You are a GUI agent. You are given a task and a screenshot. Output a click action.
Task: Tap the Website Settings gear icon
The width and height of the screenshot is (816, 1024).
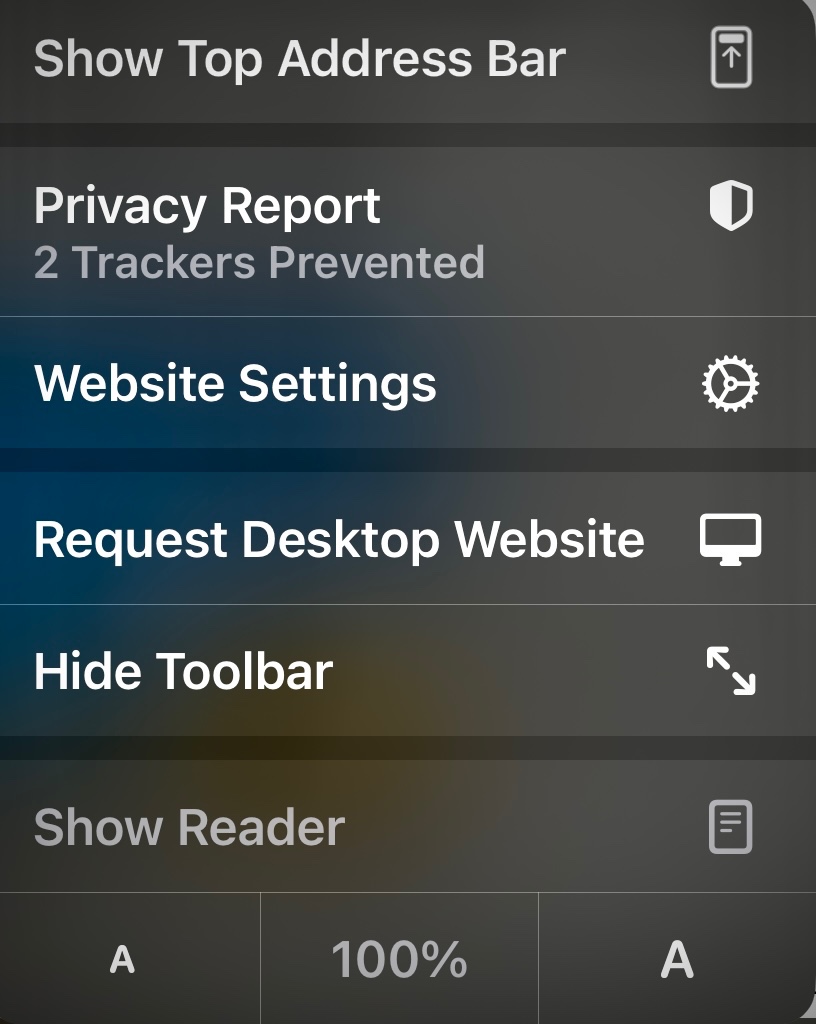pos(730,383)
